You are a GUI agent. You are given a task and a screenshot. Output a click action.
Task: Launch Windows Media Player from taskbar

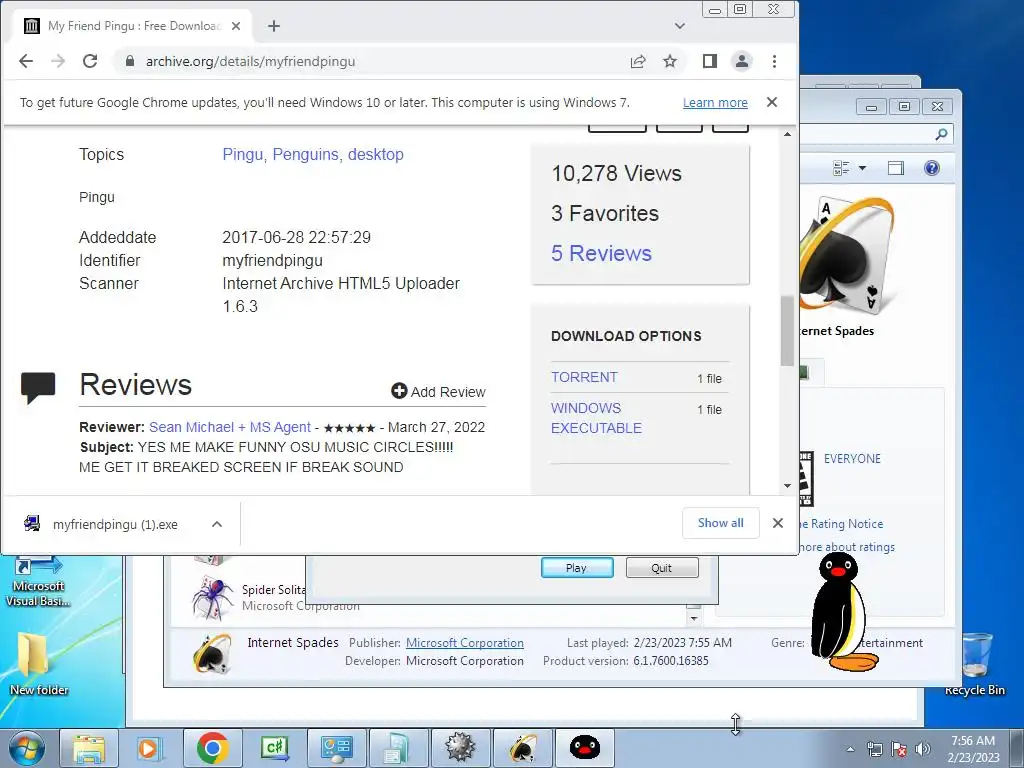click(x=148, y=748)
